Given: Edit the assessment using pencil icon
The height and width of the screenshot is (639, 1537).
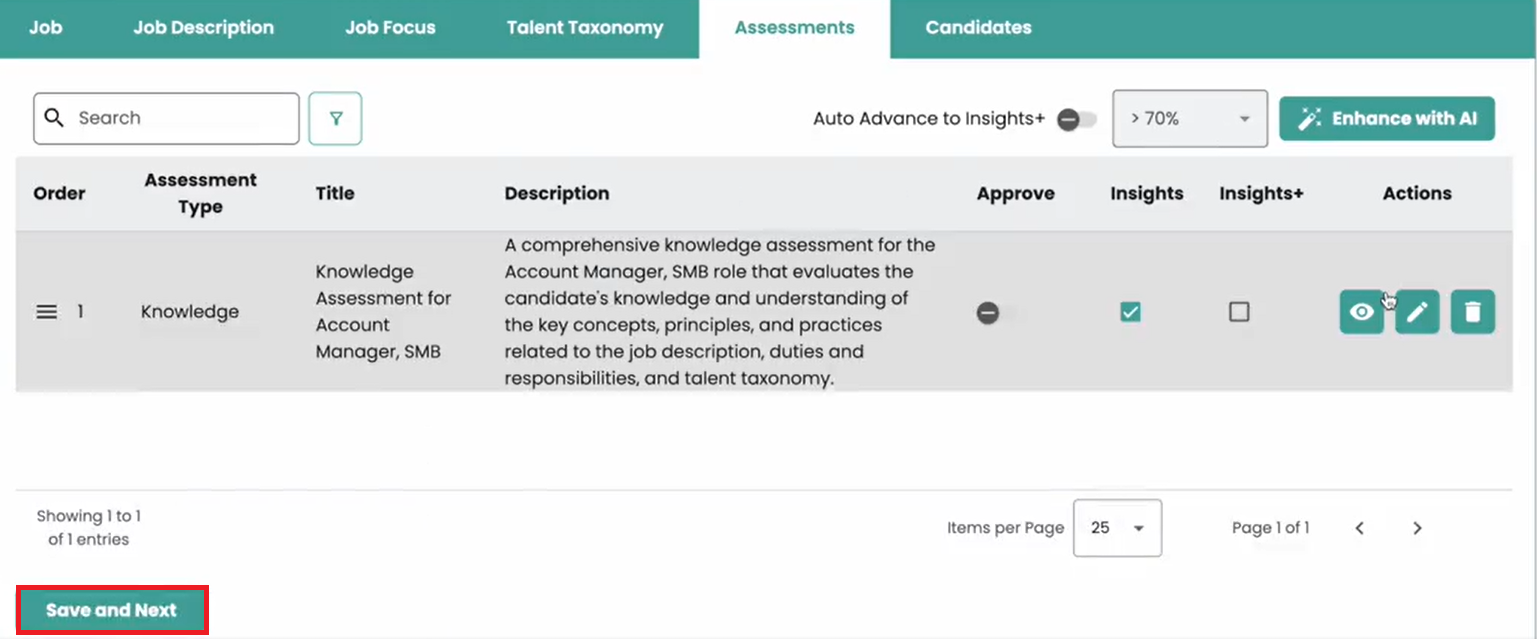Looking at the screenshot, I should [1417, 312].
